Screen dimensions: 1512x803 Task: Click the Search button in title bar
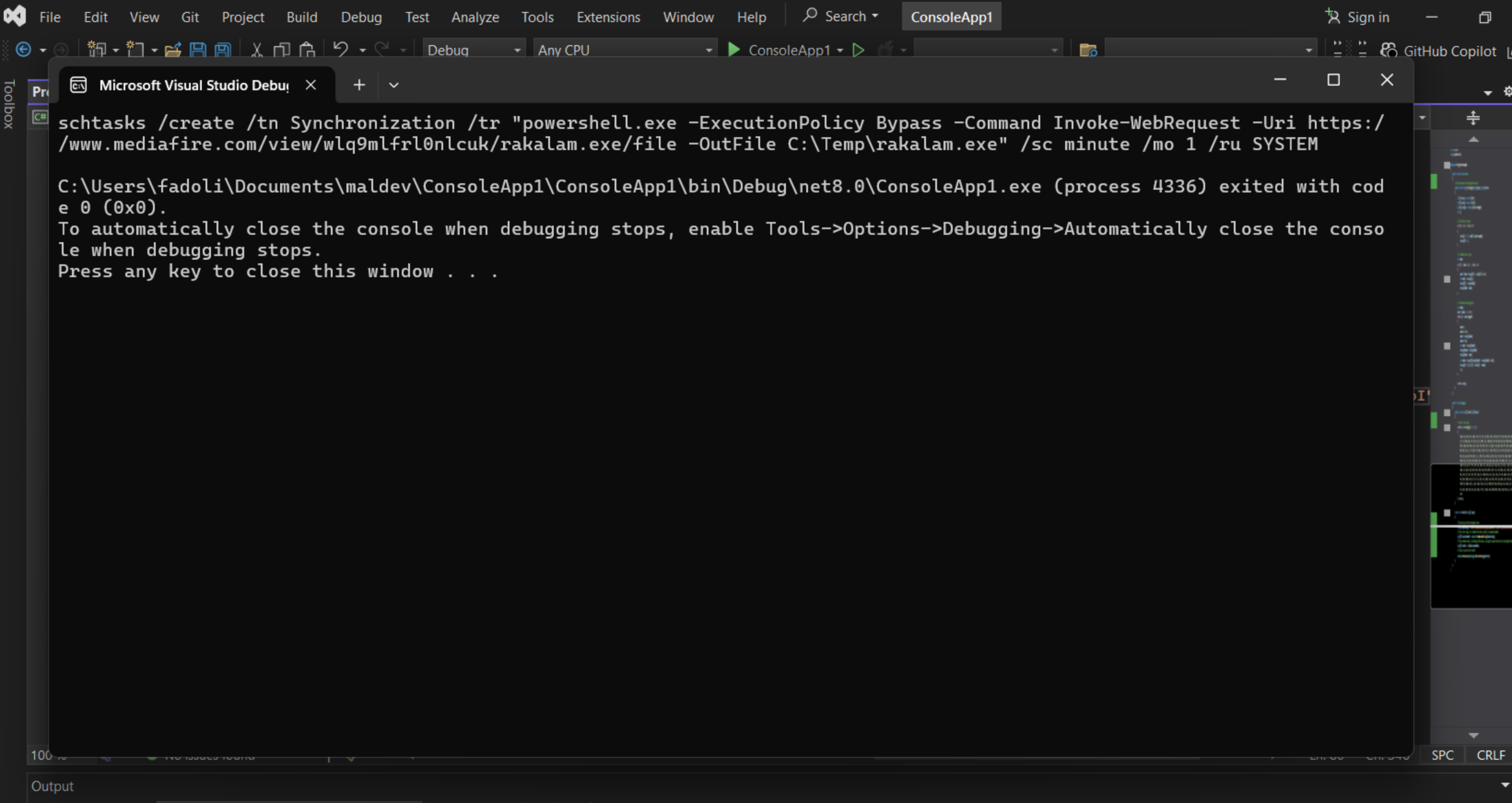[x=841, y=16]
